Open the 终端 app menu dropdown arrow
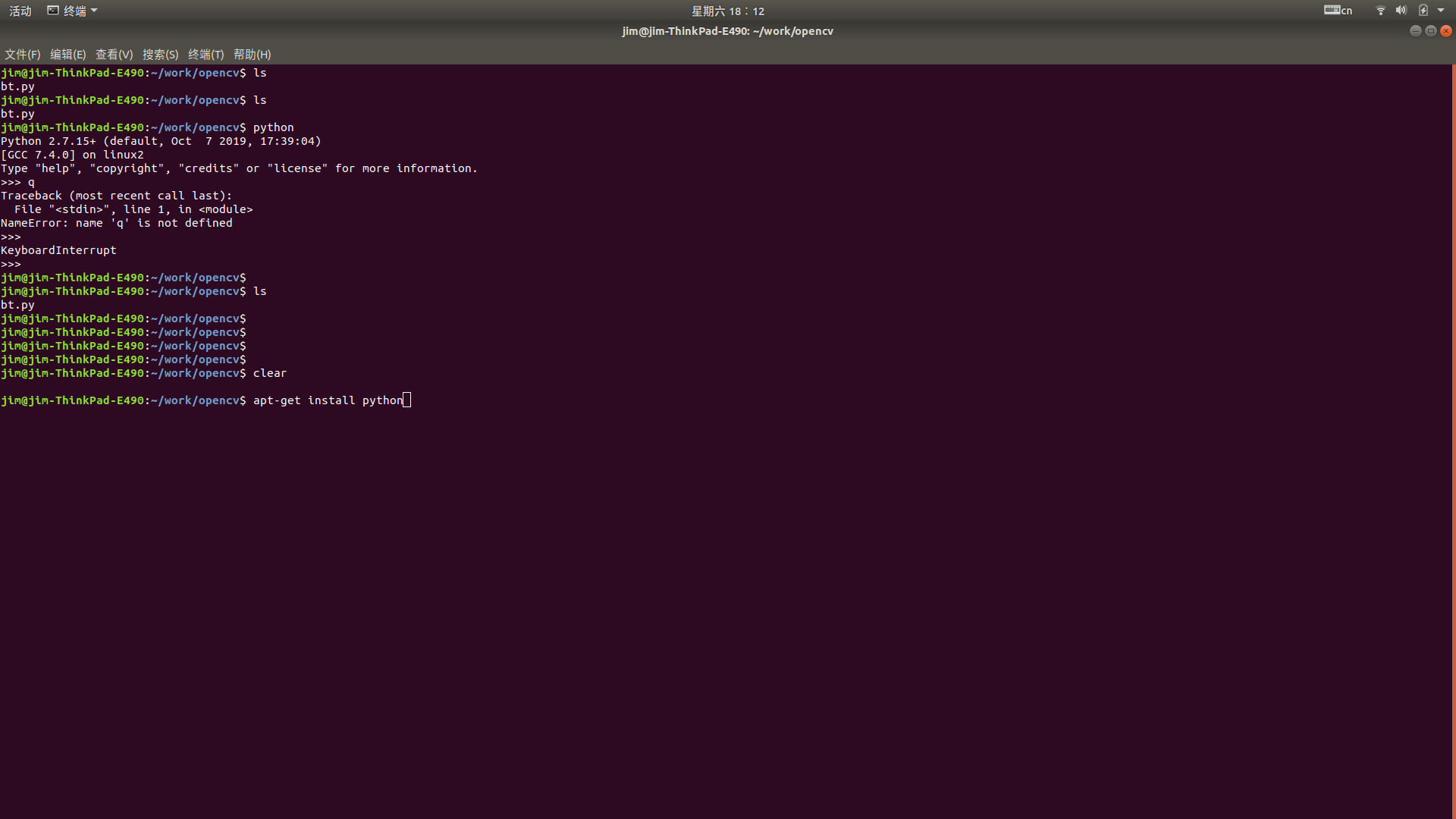This screenshot has height=819, width=1456. click(94, 11)
